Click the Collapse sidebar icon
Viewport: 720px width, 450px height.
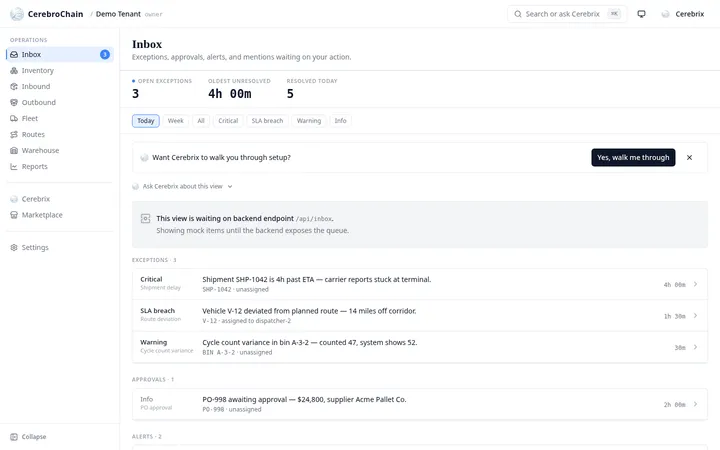tap(14, 437)
